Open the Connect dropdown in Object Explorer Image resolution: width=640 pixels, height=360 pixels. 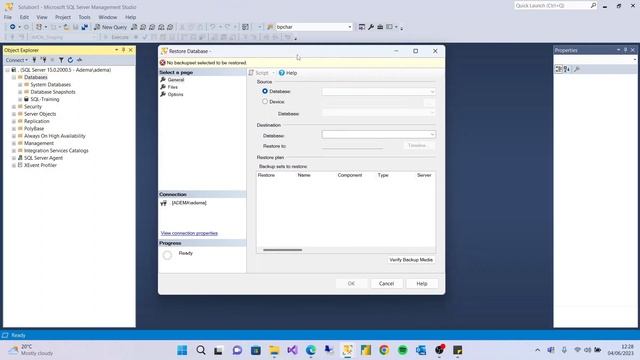coord(16,60)
